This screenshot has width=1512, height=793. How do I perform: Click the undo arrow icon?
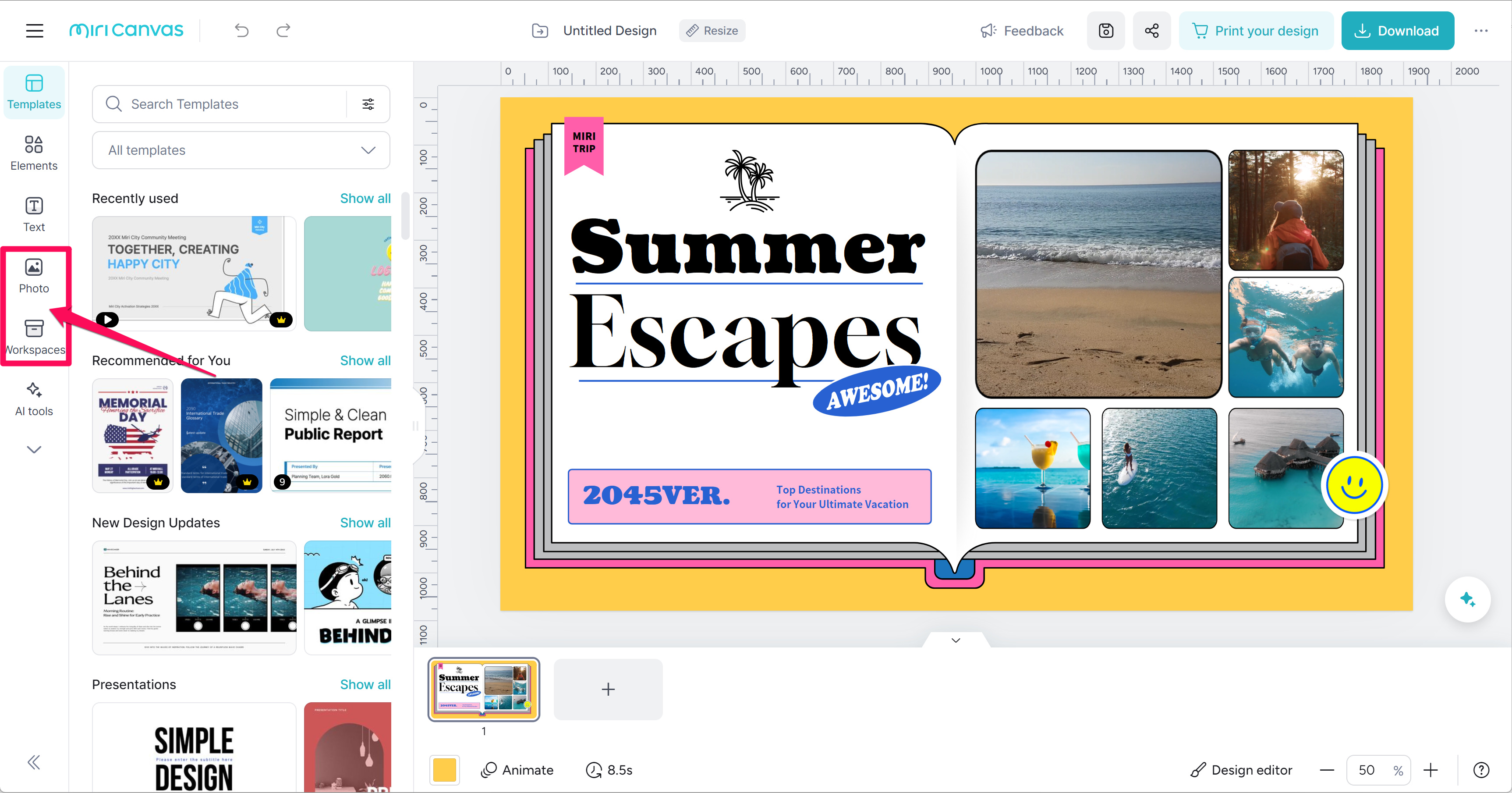242,31
